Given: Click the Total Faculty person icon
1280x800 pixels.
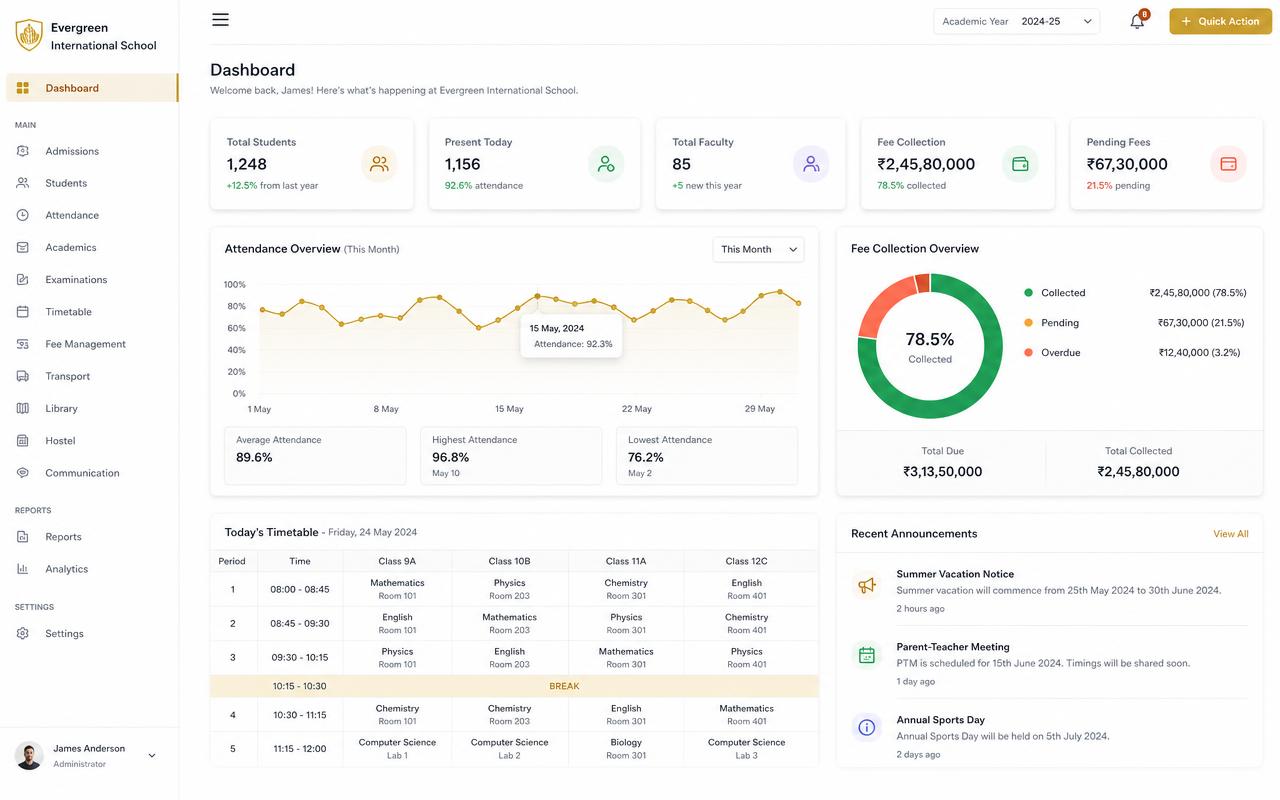Looking at the screenshot, I should tap(811, 164).
